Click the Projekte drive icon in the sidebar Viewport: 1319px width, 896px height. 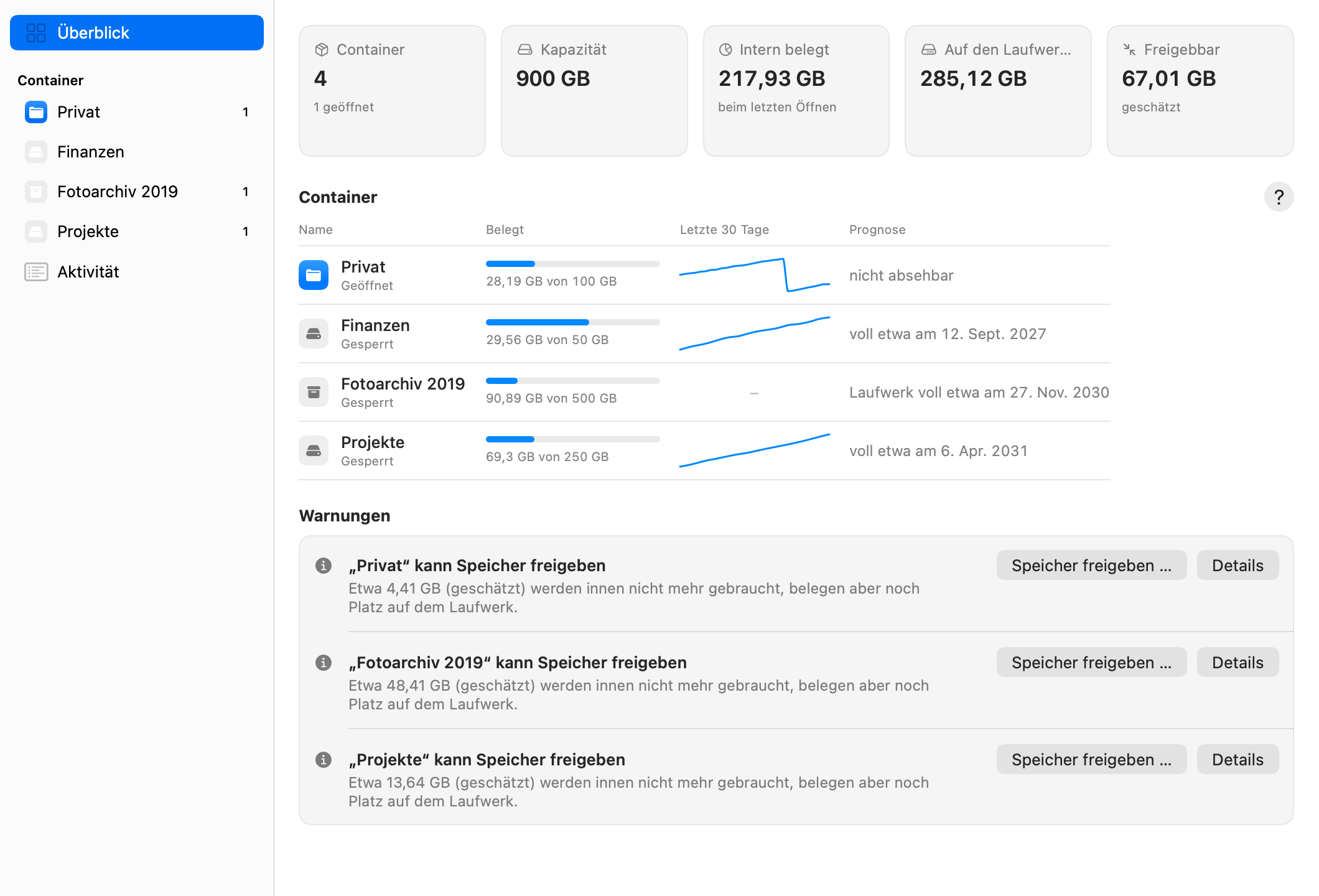coord(36,231)
